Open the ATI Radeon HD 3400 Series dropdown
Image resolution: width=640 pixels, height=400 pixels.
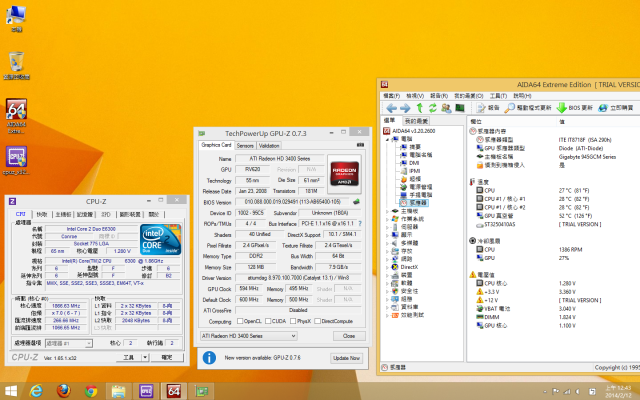pos(248,336)
